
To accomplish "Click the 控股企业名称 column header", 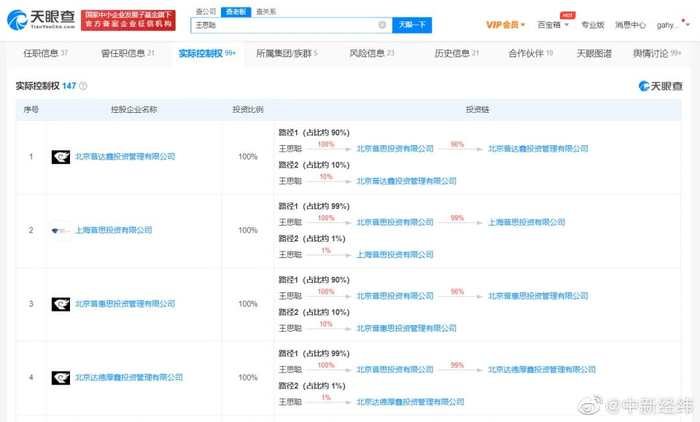I will coord(134,110).
